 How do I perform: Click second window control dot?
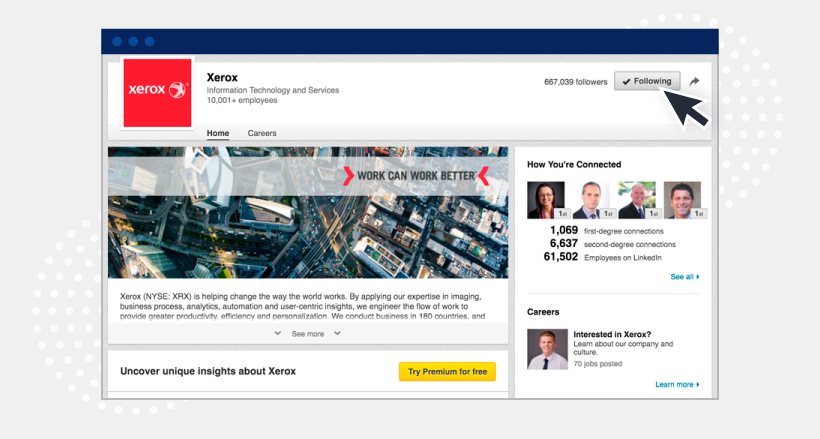click(x=133, y=42)
